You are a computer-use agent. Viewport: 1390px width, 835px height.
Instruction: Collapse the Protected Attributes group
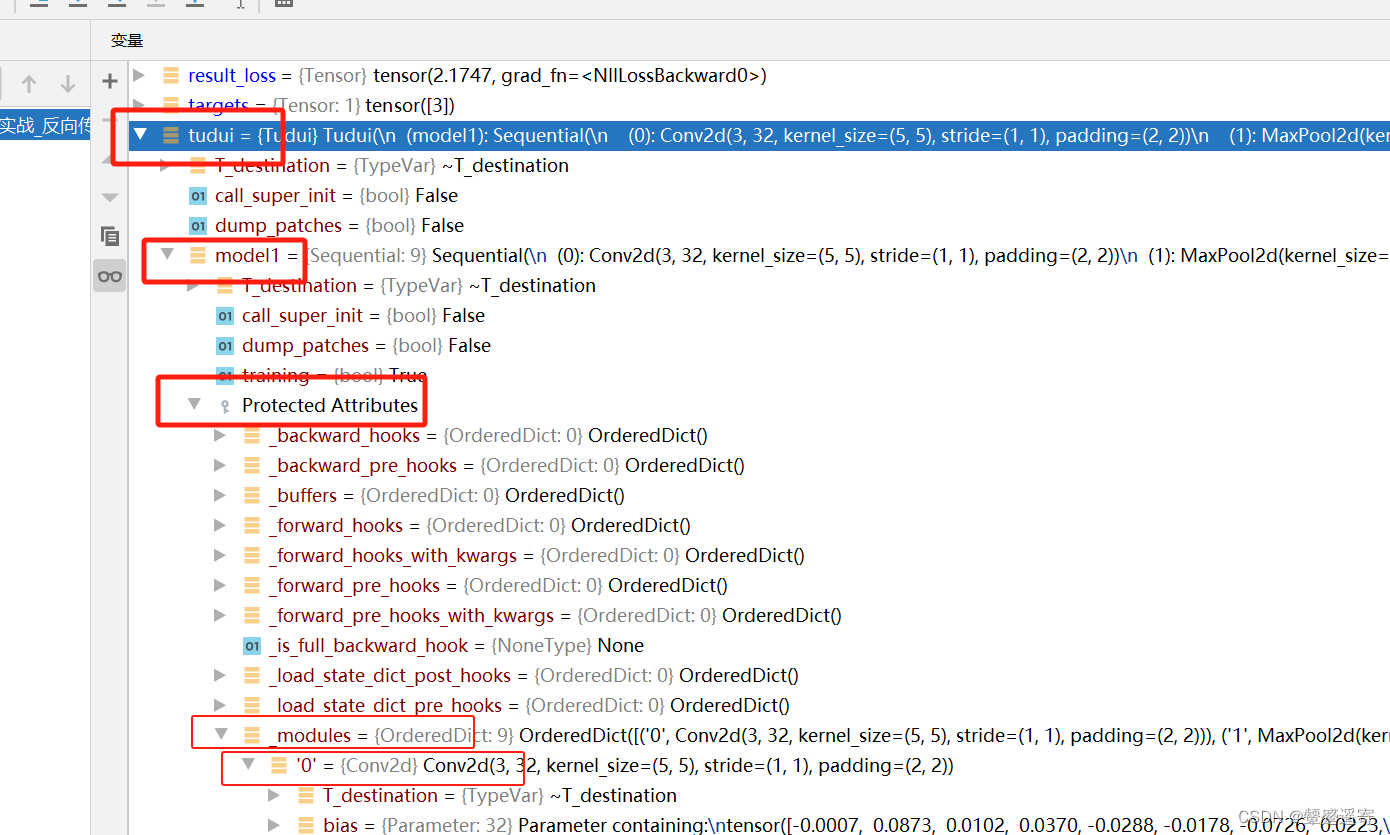click(x=194, y=404)
